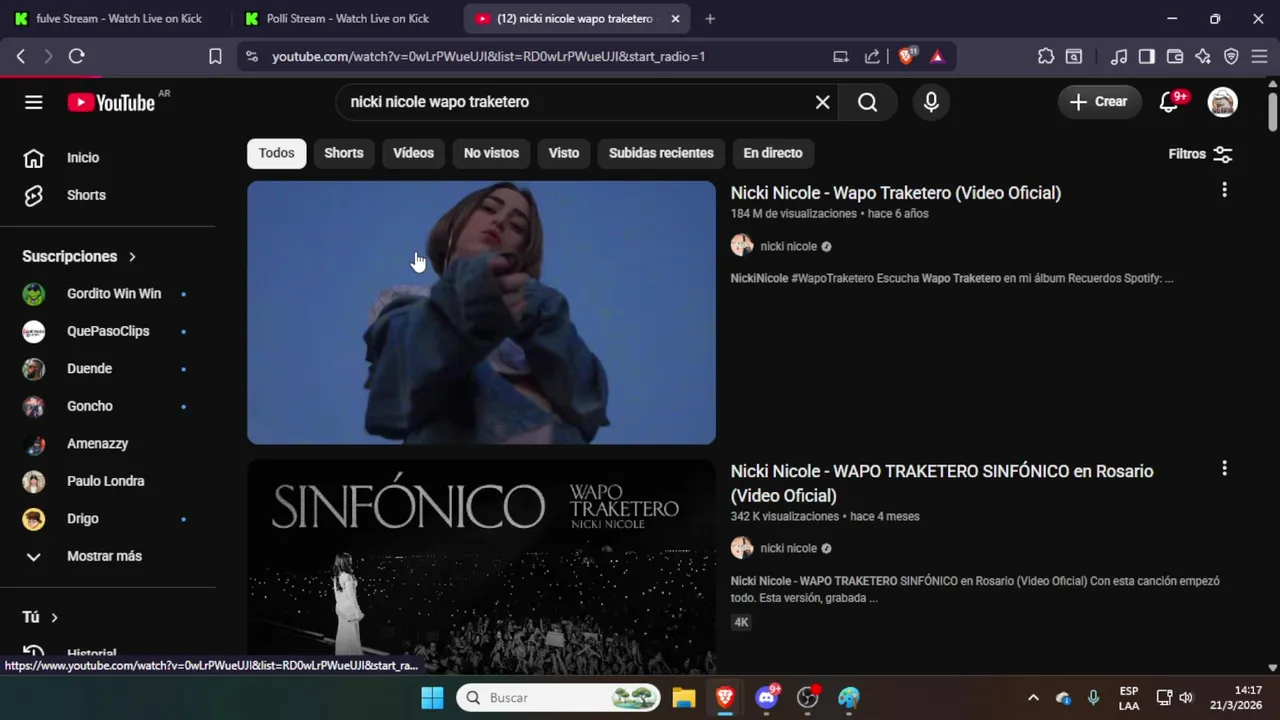Open Paulo Londra subscription channel
The height and width of the screenshot is (720, 1280).
pyautogui.click(x=107, y=481)
